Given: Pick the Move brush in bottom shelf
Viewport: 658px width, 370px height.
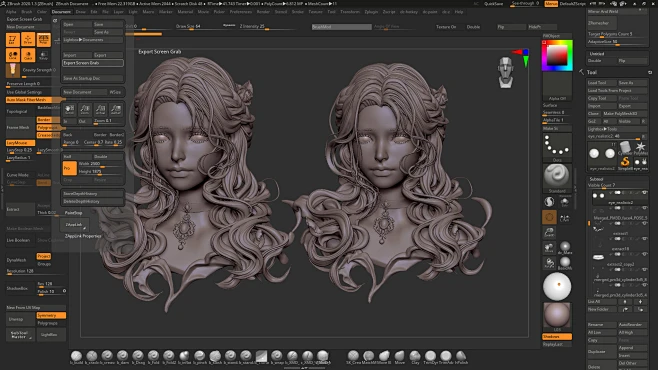Looking at the screenshot, I should tap(400, 357).
